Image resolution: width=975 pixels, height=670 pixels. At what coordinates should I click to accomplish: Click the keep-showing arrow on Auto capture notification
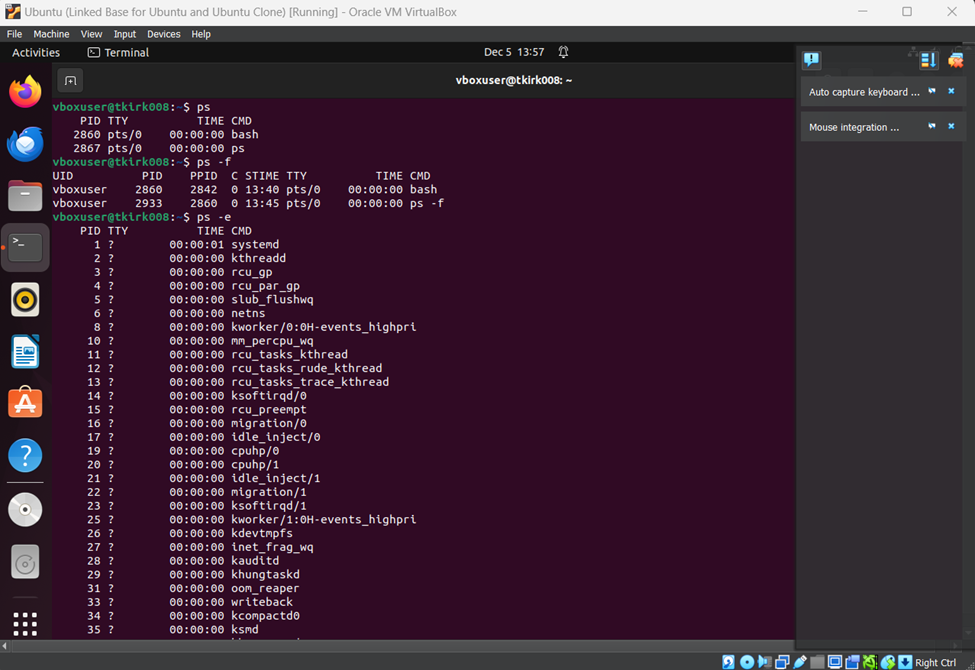pyautogui.click(x=931, y=91)
